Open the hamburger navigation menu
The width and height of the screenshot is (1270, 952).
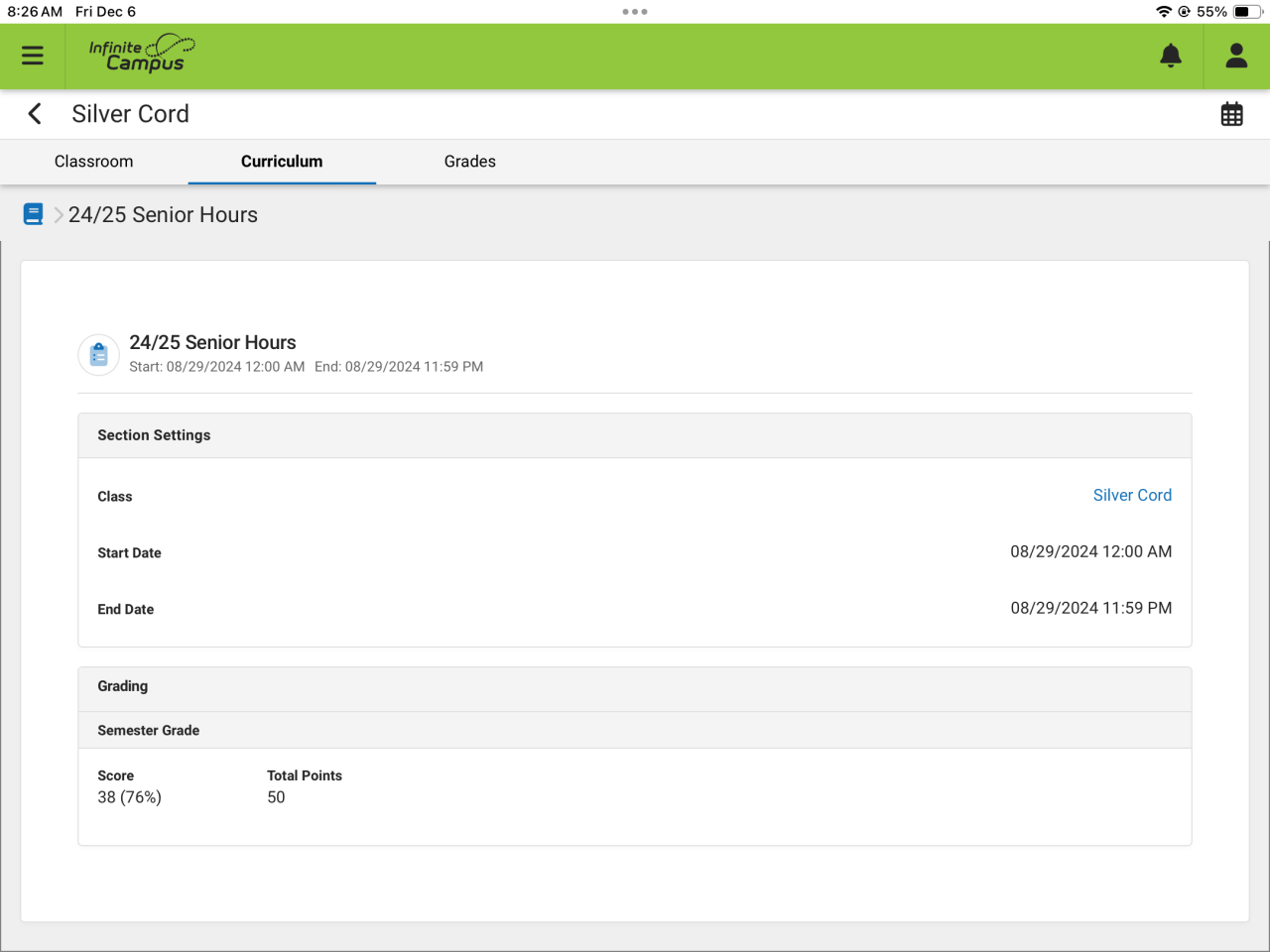[x=33, y=56]
